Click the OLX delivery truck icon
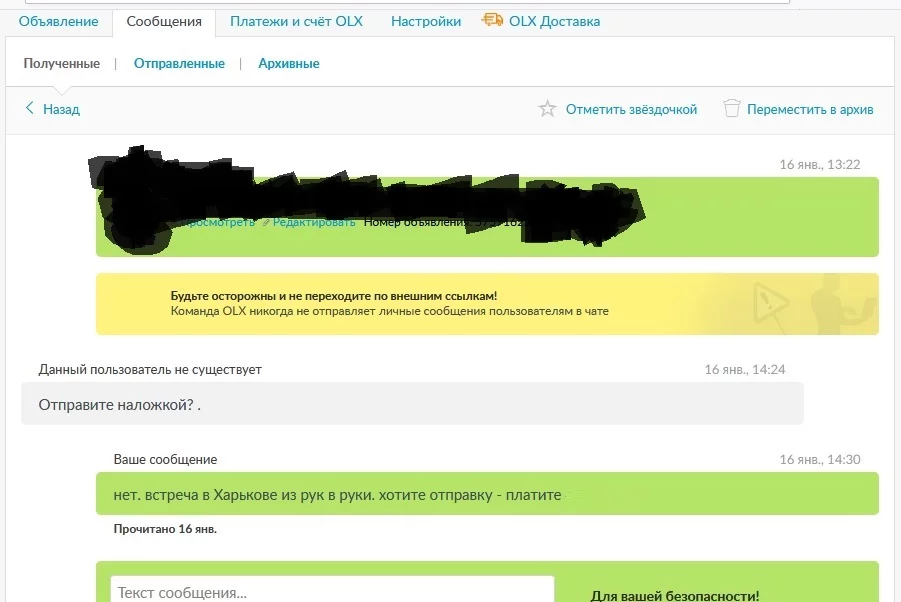Image resolution: width=901 pixels, height=602 pixels. coord(492,20)
